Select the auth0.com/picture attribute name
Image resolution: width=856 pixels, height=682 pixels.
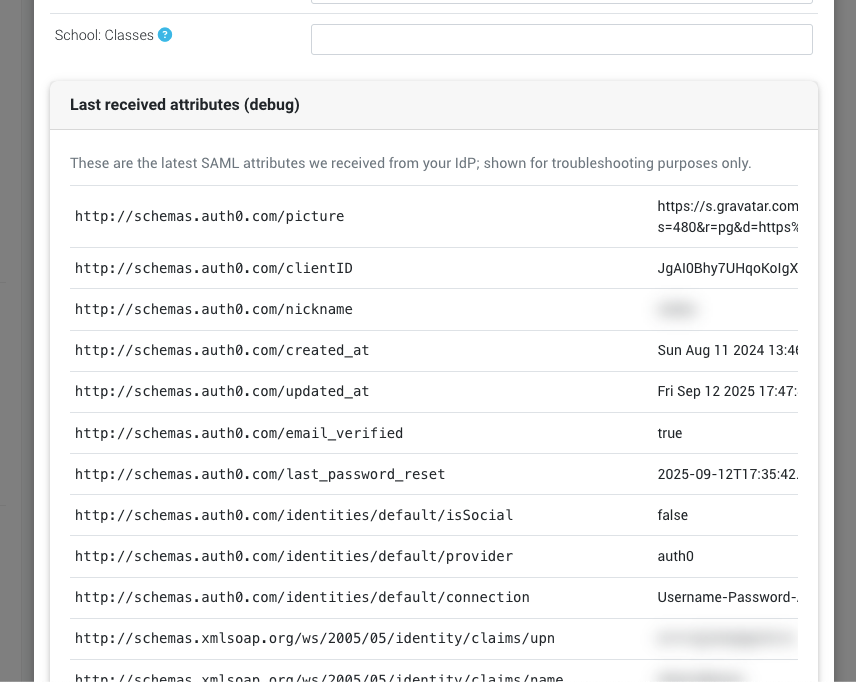210,216
